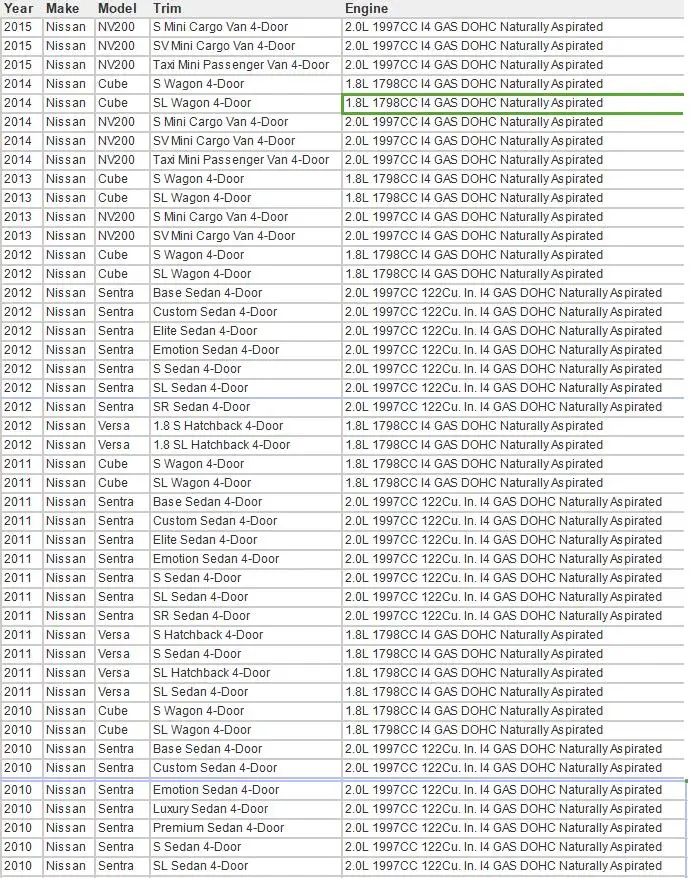The height and width of the screenshot is (878, 690).
Task: Click 'Nissan' make in 2011 Sentra Custom Sedan row
Action: [x=68, y=522]
